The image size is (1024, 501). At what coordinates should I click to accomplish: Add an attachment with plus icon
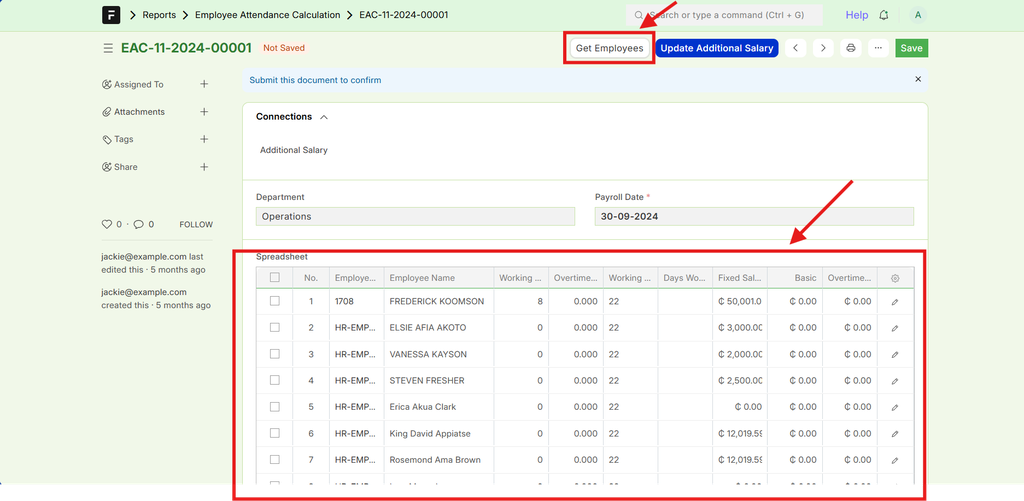click(x=204, y=112)
